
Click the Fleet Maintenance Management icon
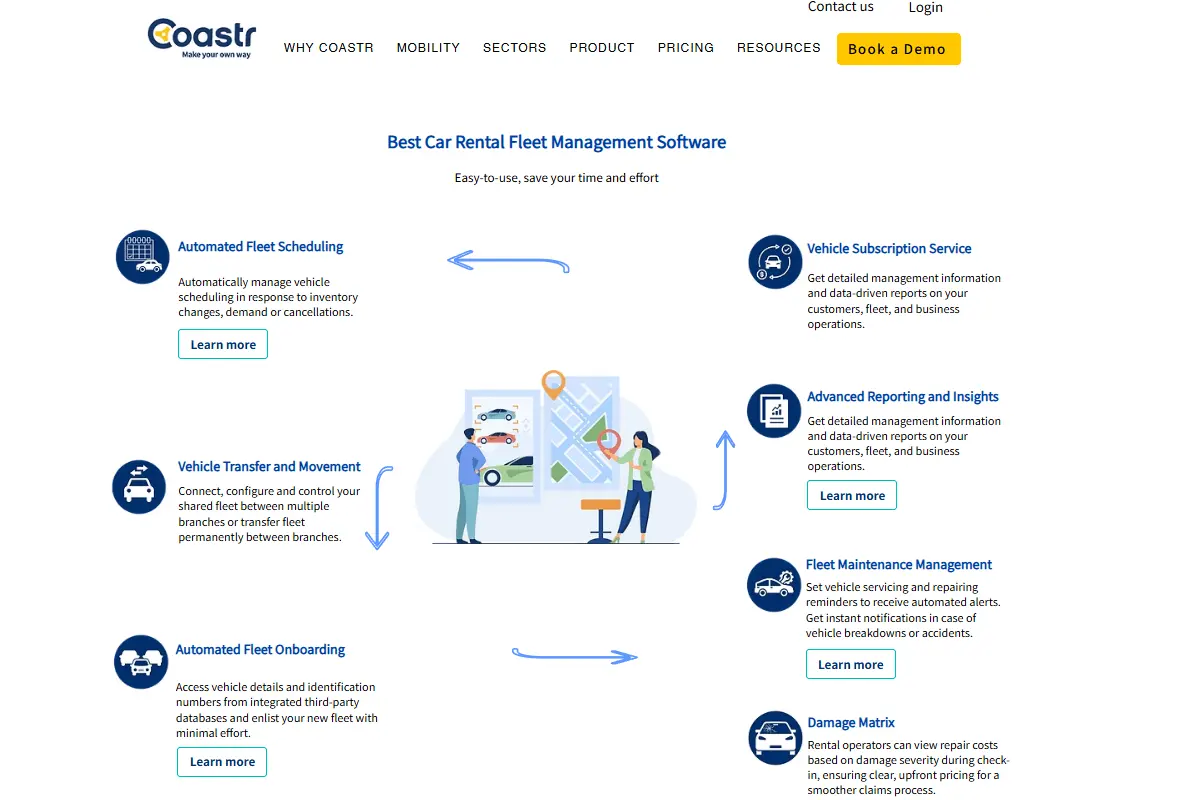point(774,585)
